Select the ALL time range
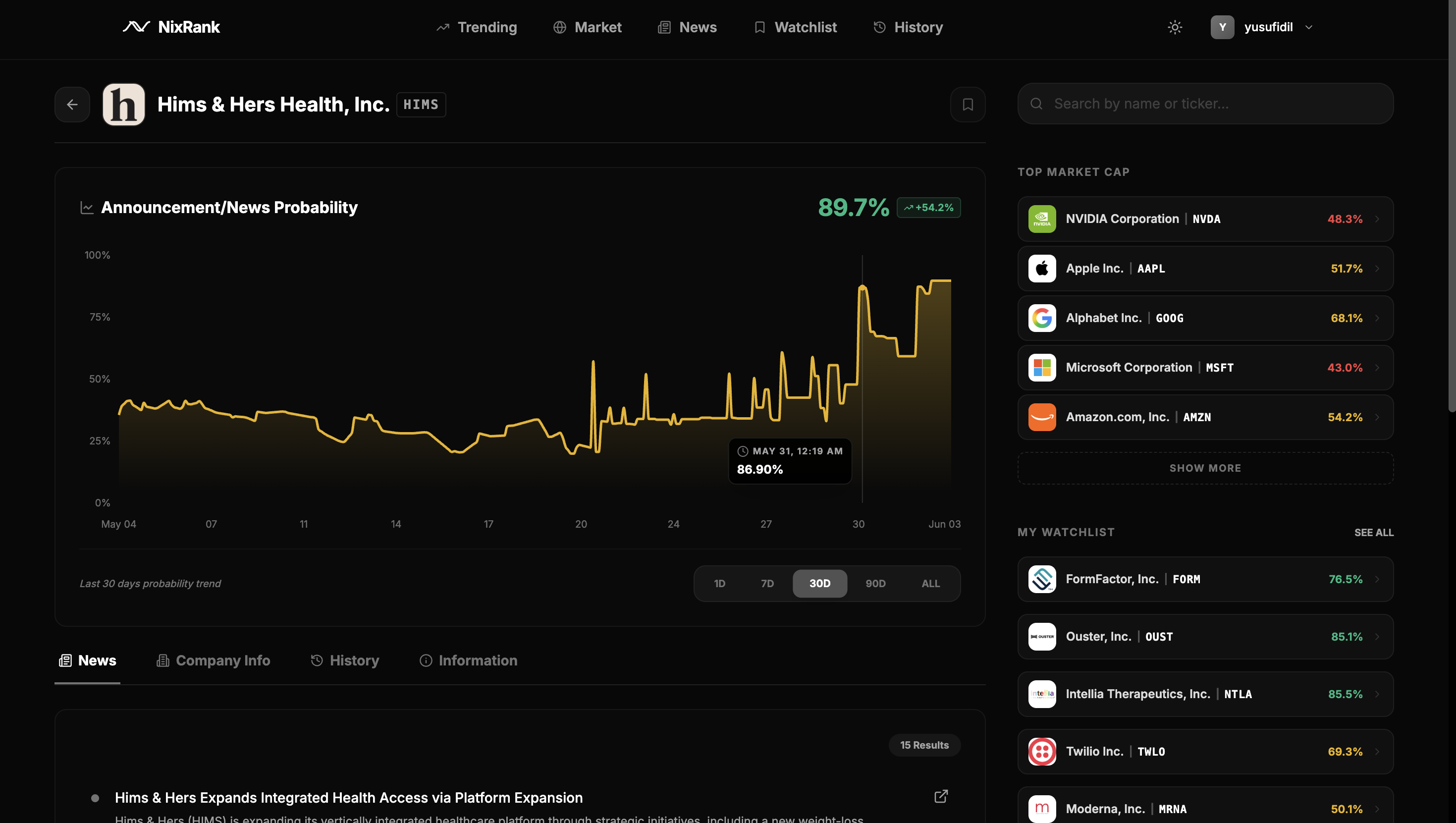 [930, 583]
